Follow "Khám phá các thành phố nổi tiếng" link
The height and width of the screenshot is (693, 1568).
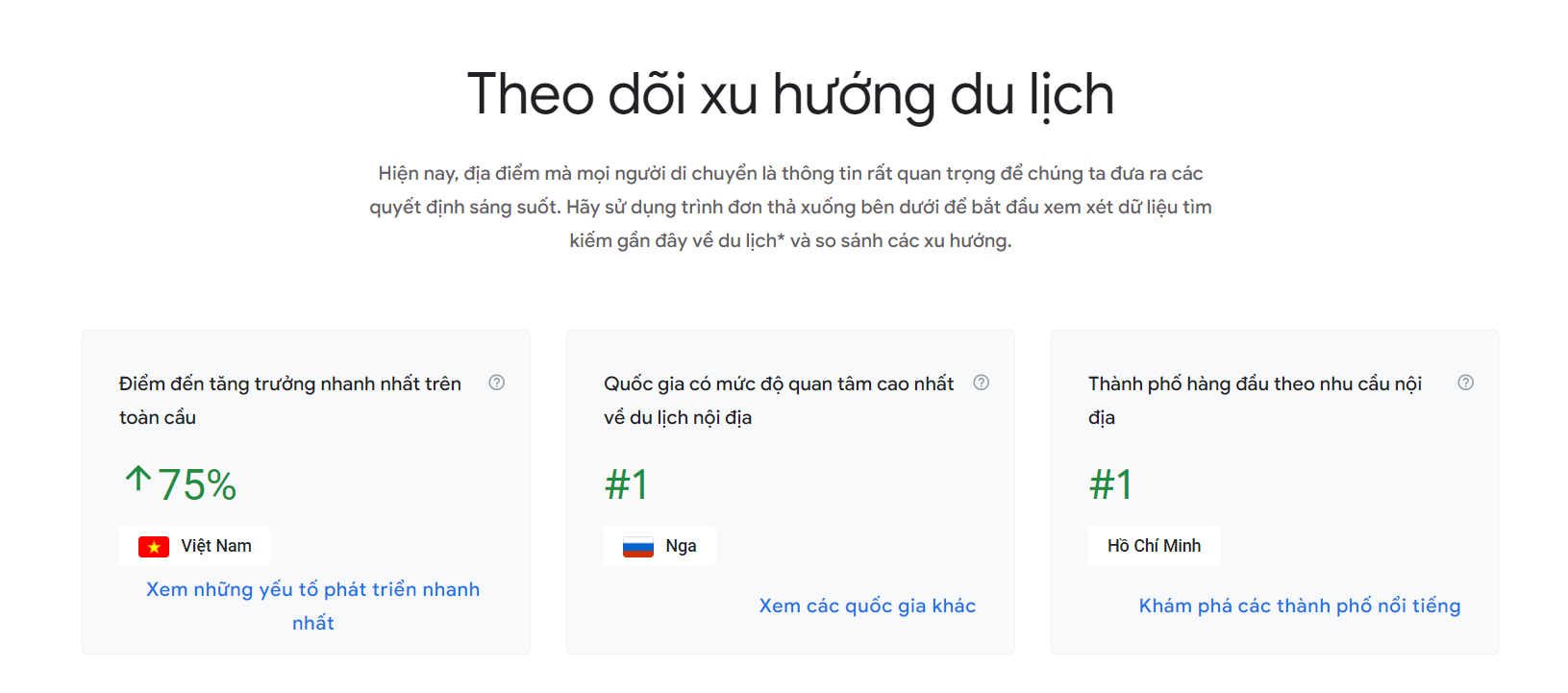(x=1299, y=606)
